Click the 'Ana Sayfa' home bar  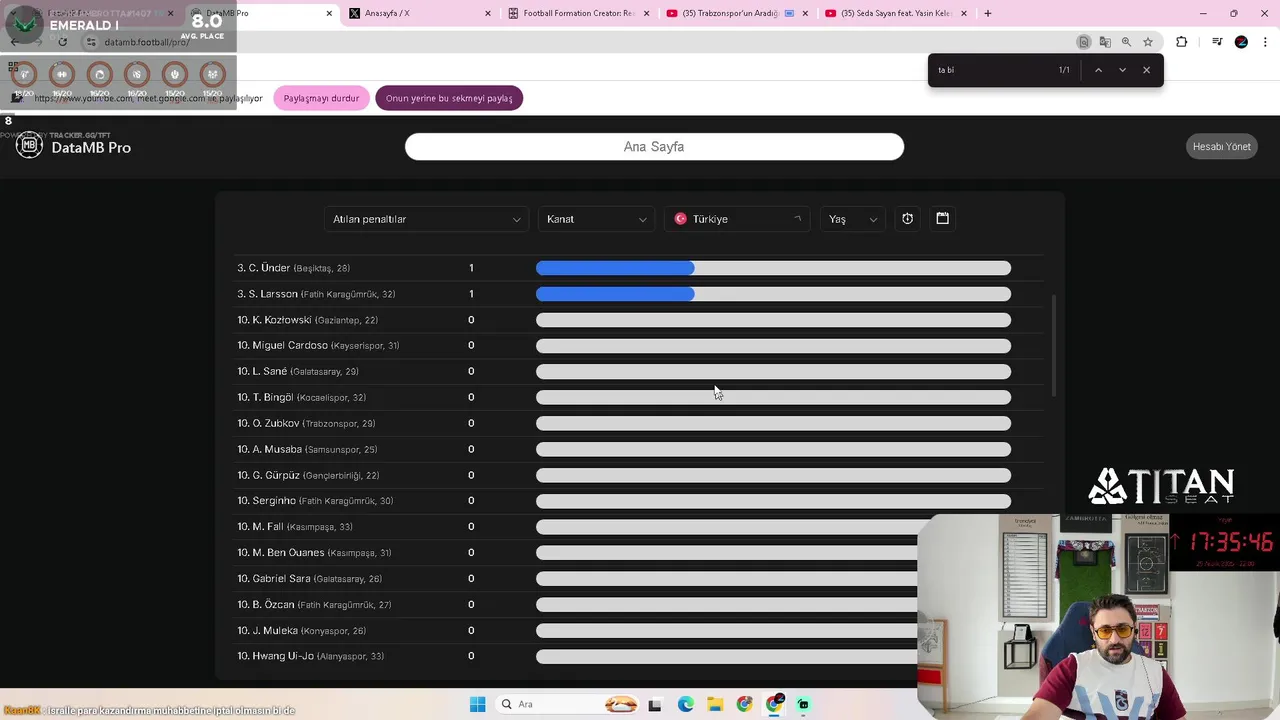pos(654,146)
